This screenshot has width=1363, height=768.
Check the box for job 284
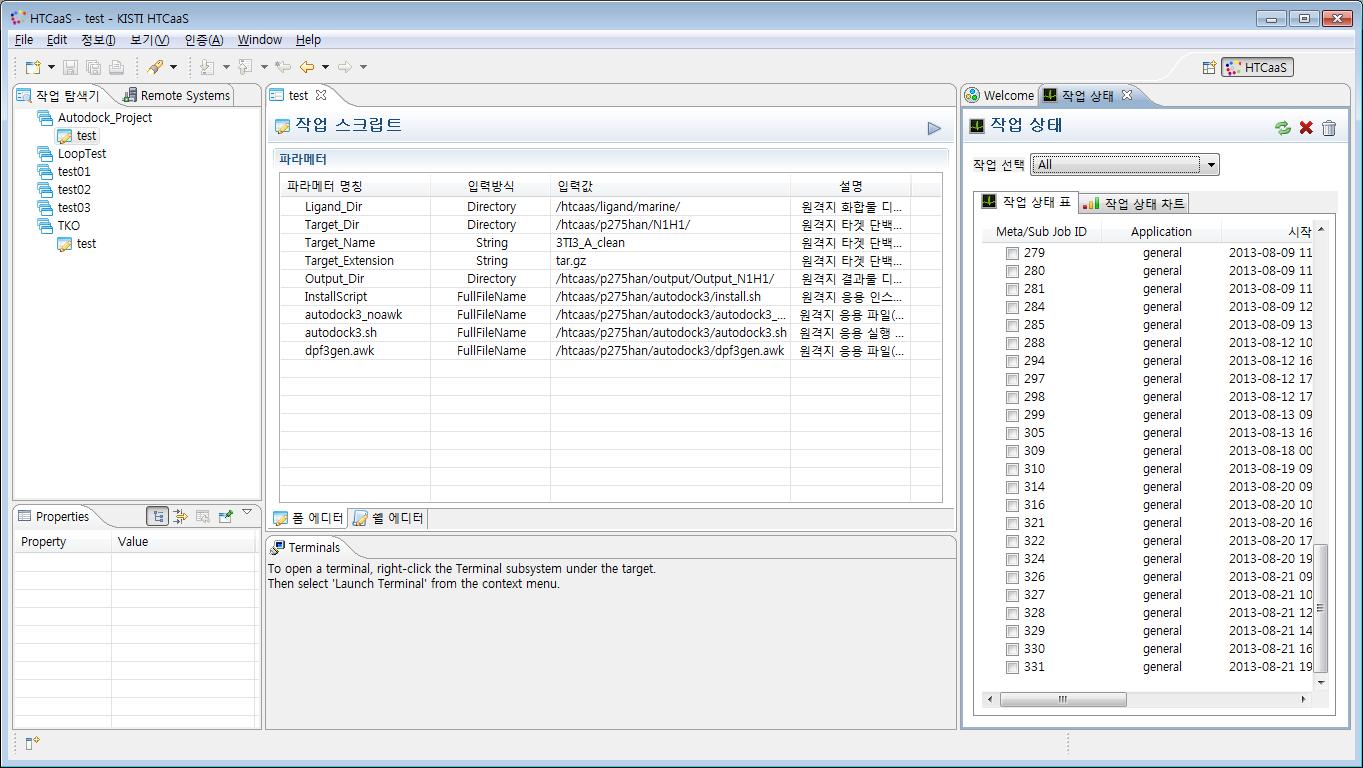coord(1012,307)
